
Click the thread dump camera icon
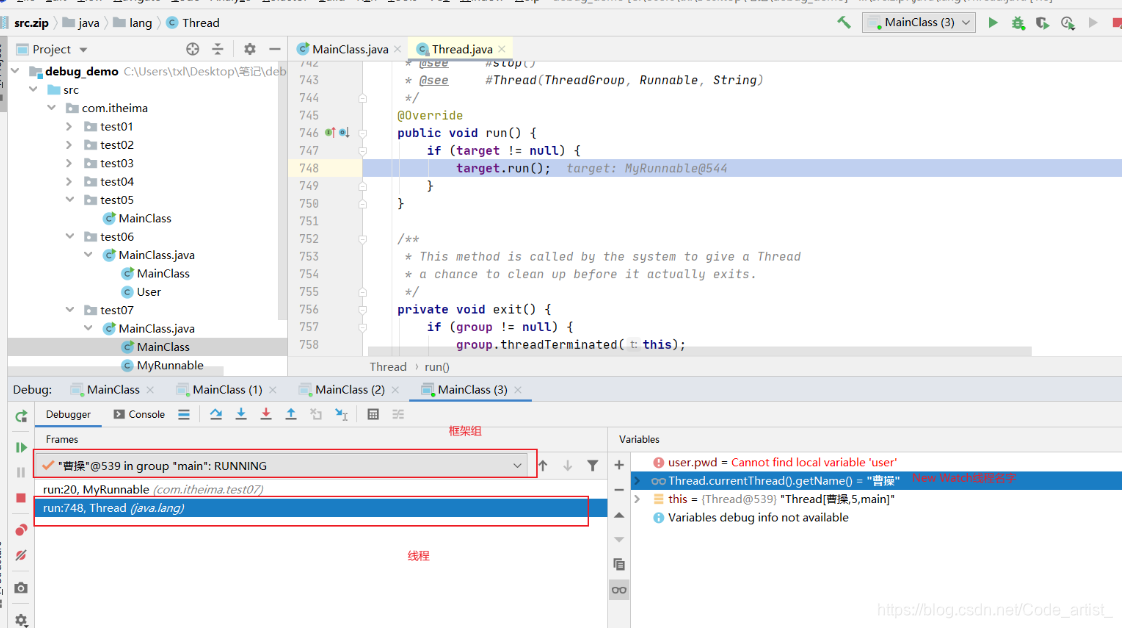pos(21,588)
